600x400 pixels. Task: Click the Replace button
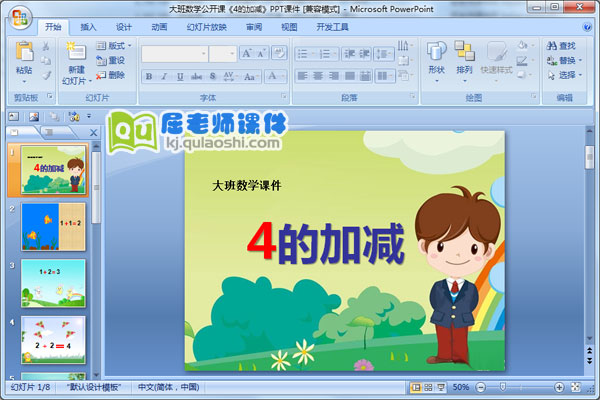click(564, 60)
